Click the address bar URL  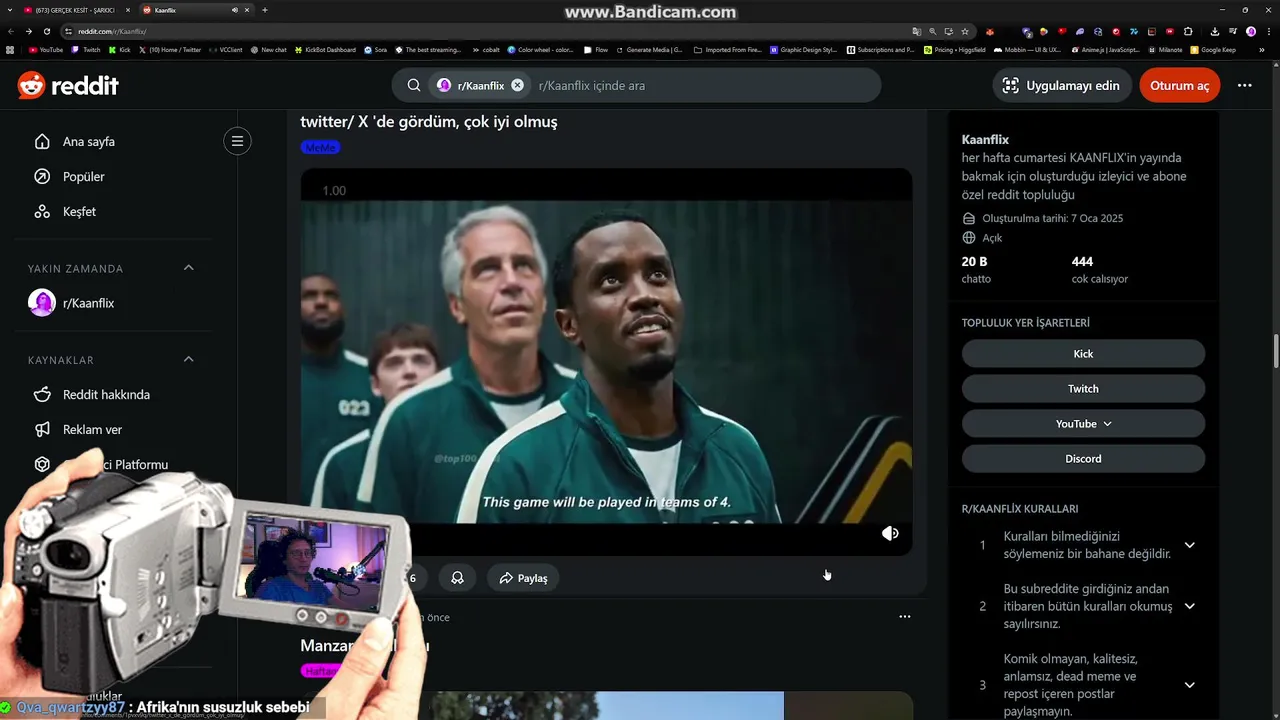click(112, 31)
